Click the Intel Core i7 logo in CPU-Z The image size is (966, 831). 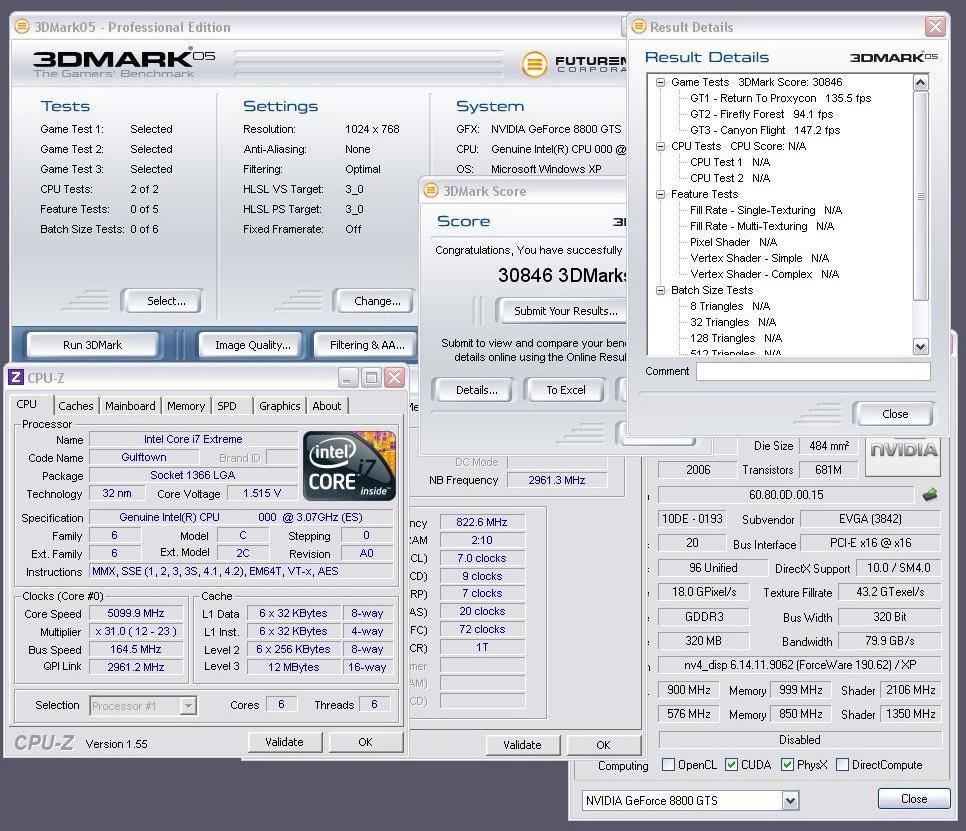tap(349, 466)
